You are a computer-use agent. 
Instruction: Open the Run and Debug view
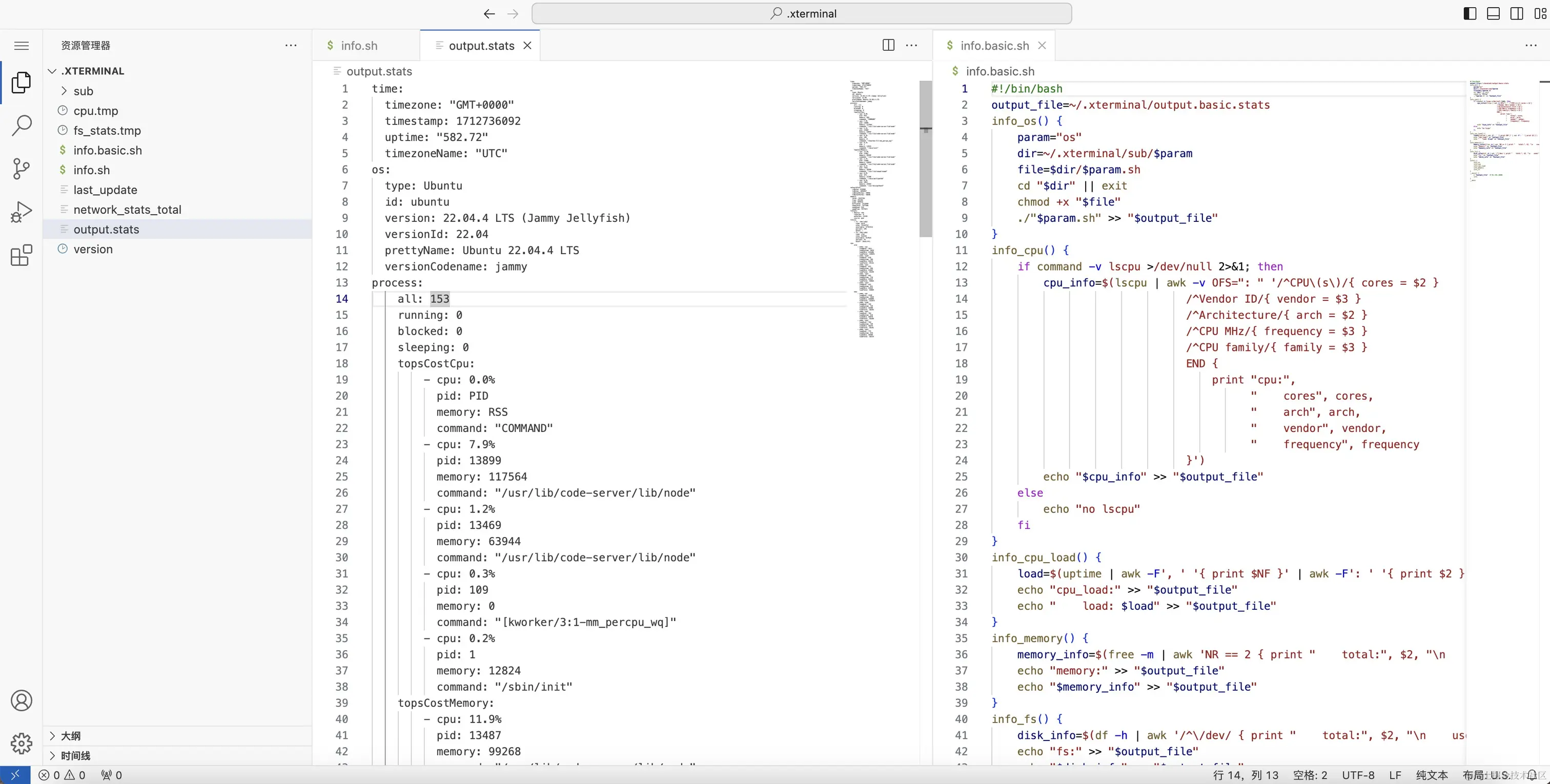22,212
